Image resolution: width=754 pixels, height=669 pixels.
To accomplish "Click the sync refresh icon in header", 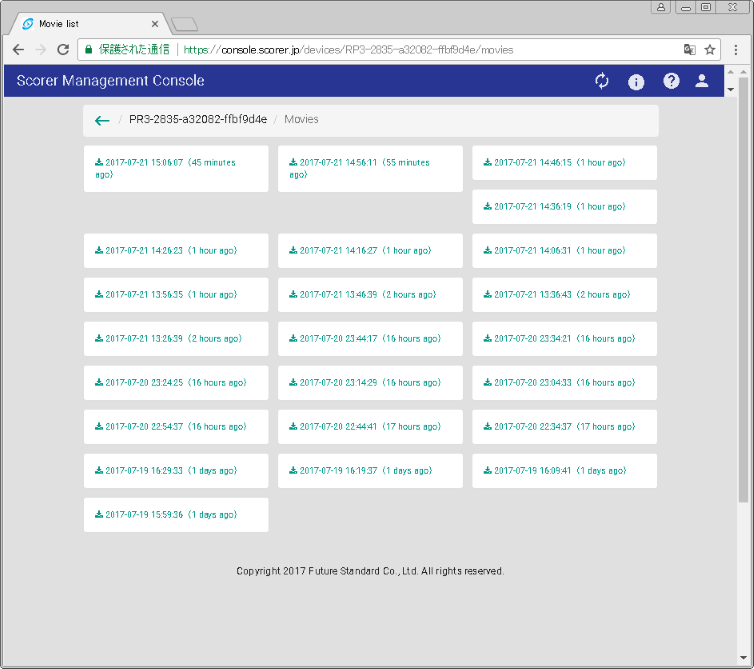I will point(602,81).
